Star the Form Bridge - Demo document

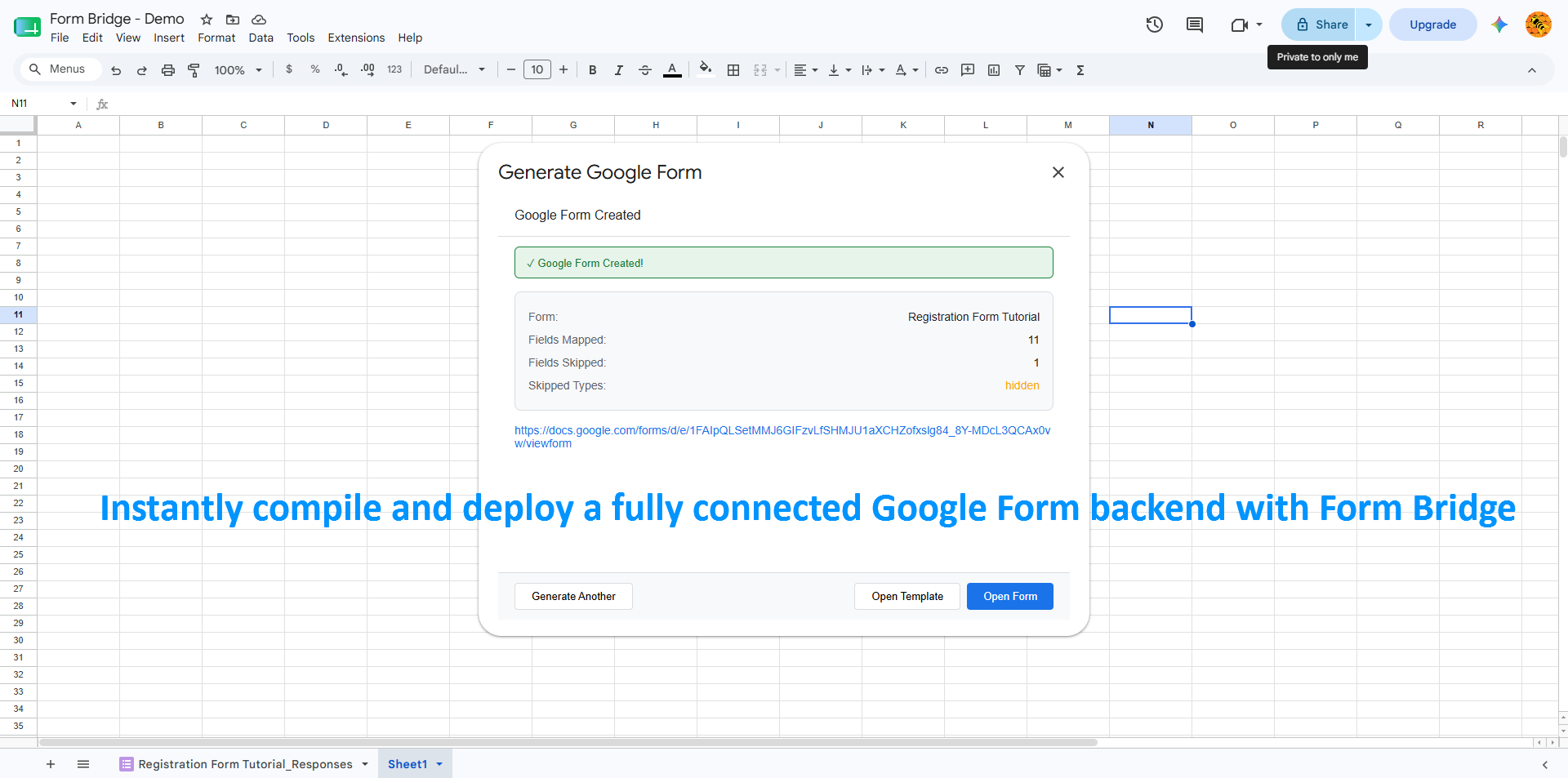click(x=207, y=20)
